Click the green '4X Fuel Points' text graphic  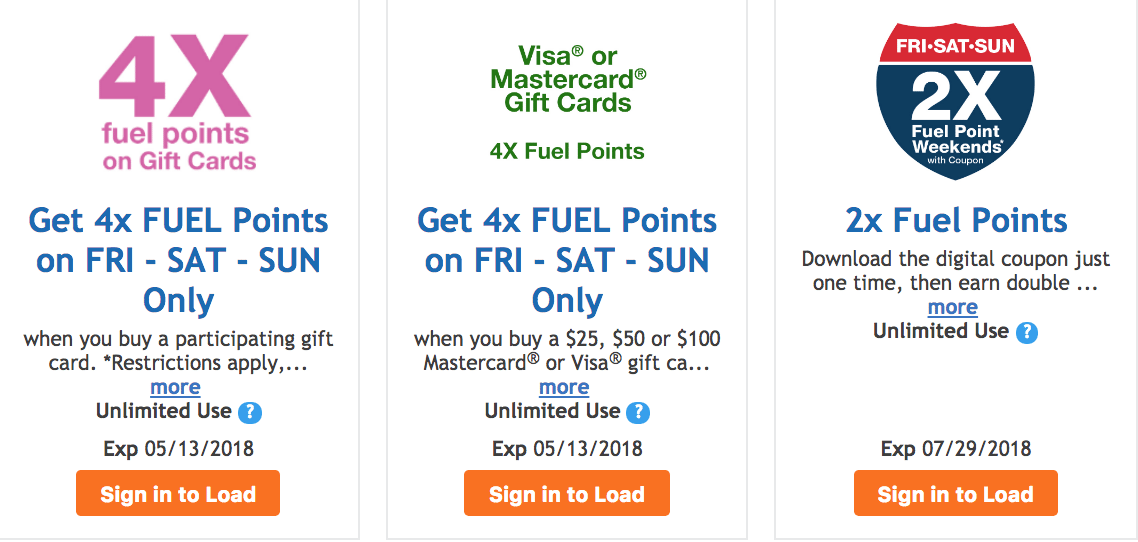coord(567,152)
